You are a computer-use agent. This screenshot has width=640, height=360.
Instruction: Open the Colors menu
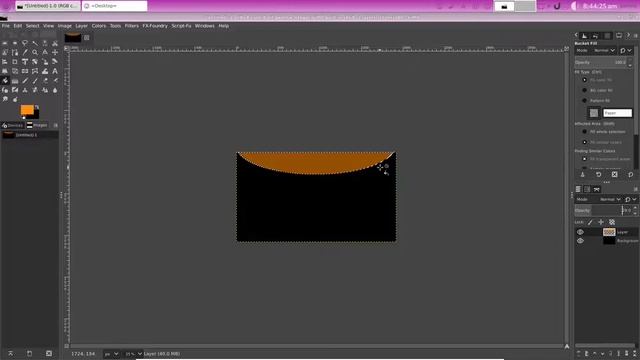coord(99,26)
